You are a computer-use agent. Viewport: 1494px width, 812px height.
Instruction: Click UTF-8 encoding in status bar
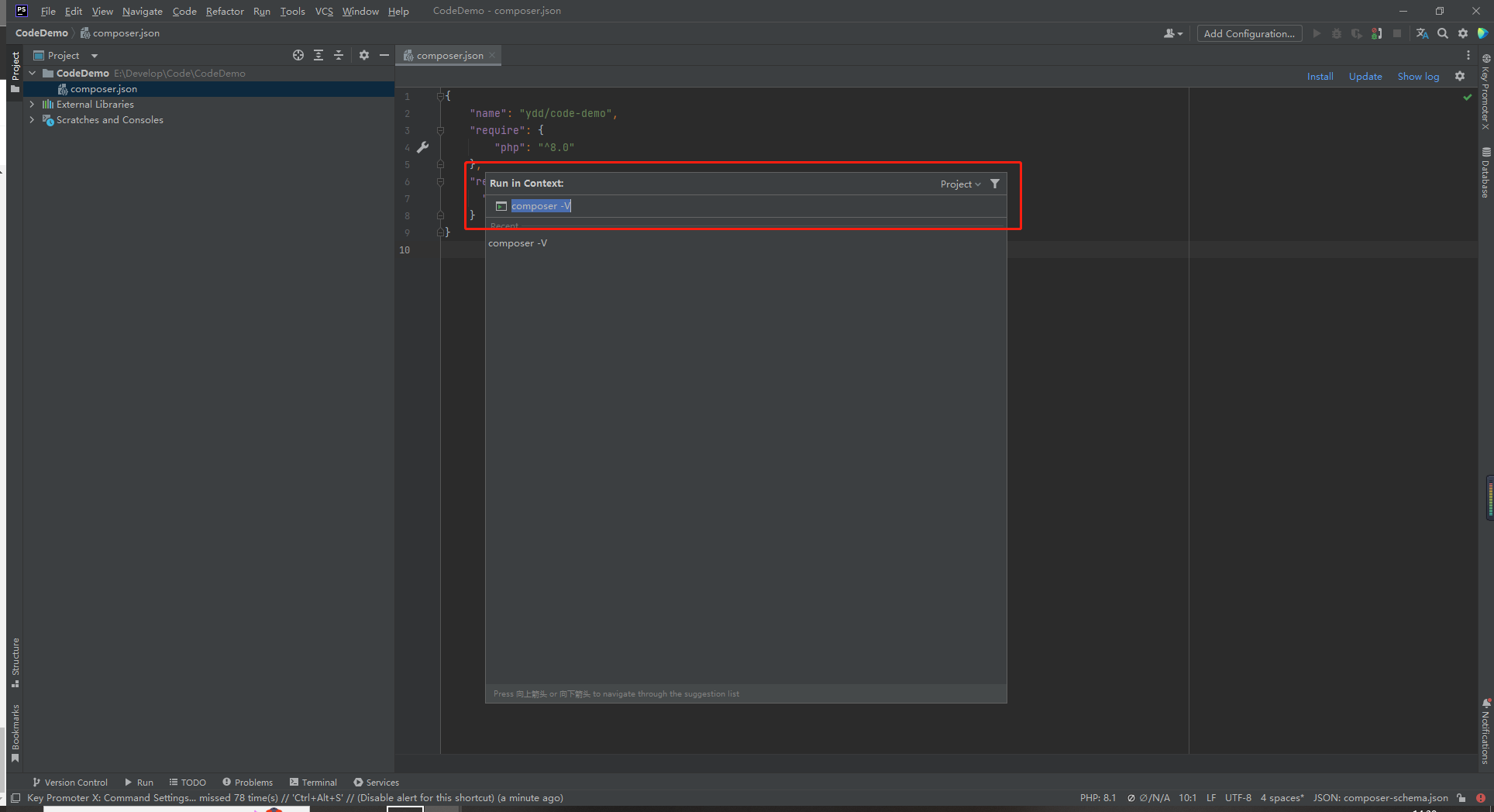pos(1238,798)
